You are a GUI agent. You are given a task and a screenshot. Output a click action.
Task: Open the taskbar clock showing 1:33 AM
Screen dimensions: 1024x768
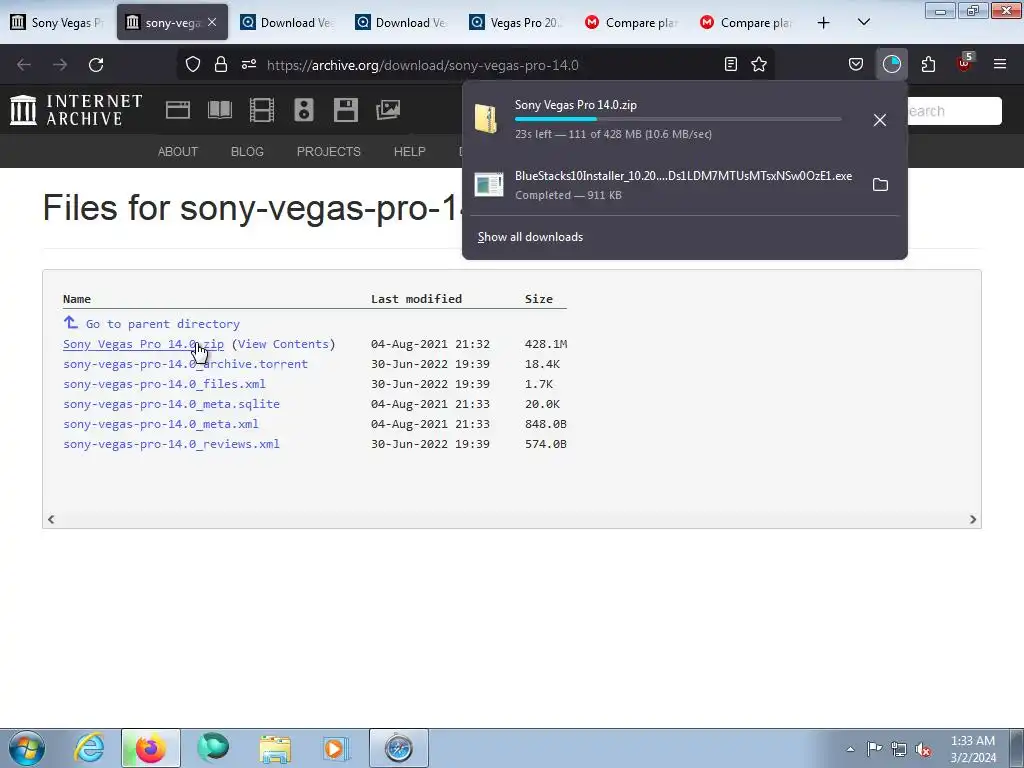click(x=973, y=749)
